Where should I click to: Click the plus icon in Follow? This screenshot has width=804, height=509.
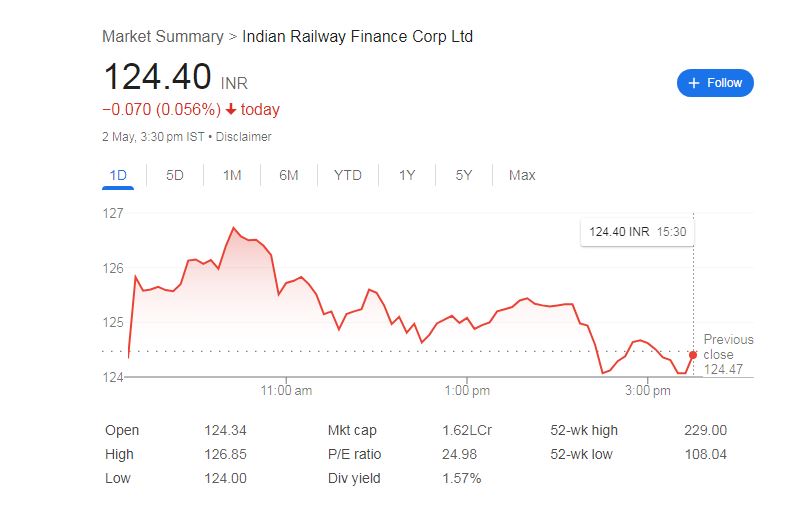(x=694, y=83)
